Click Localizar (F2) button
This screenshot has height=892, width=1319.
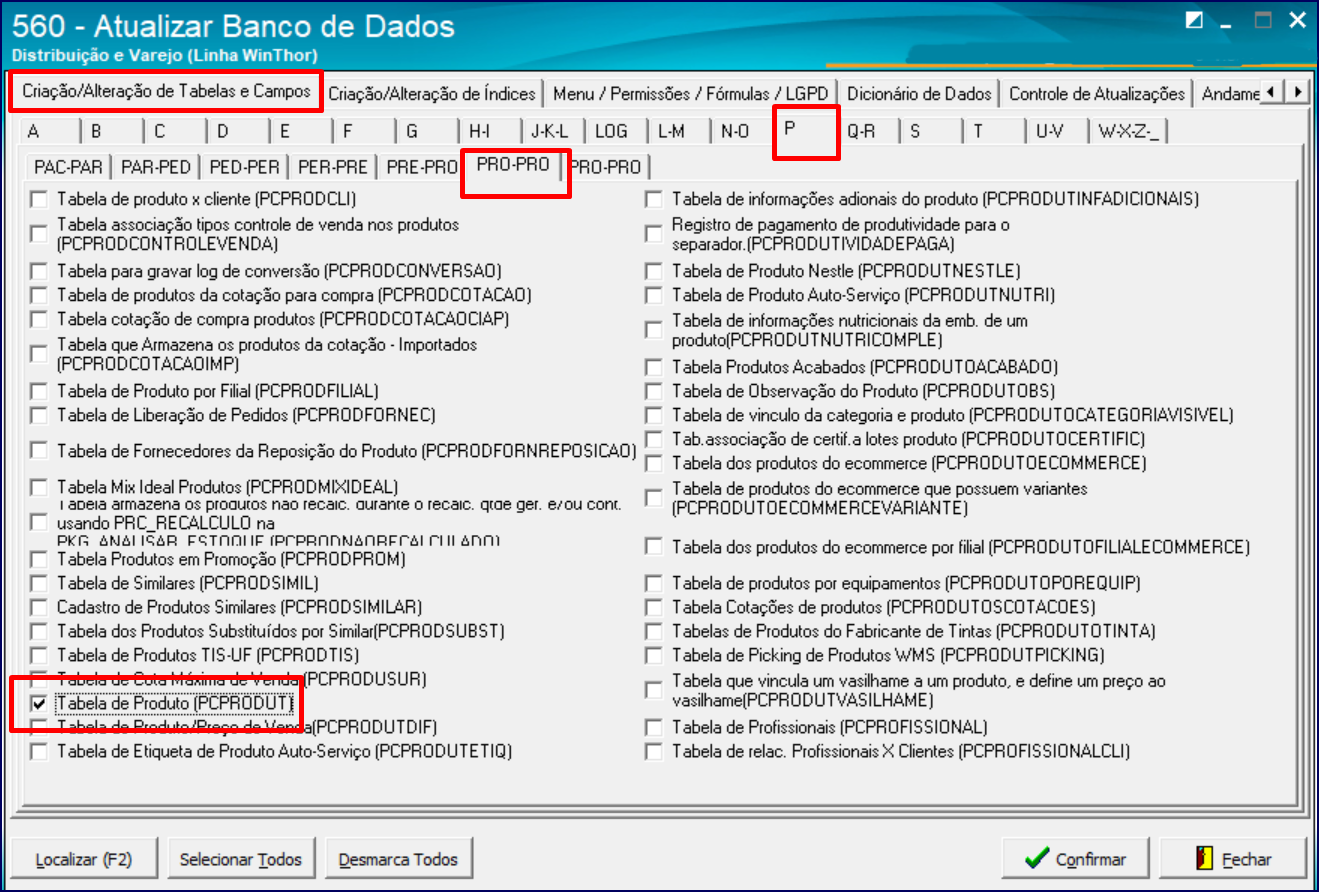pos(83,859)
